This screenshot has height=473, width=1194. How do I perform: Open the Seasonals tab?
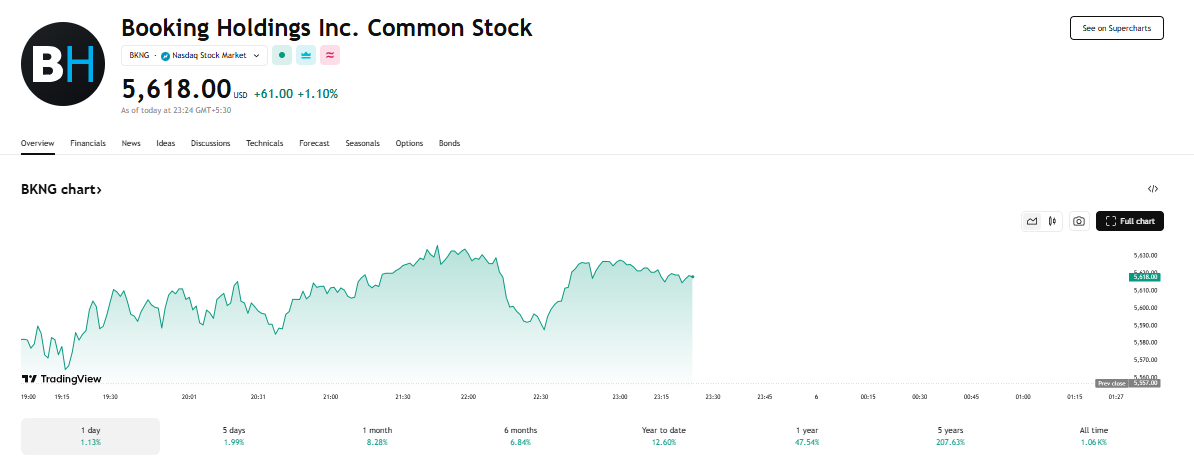362,143
